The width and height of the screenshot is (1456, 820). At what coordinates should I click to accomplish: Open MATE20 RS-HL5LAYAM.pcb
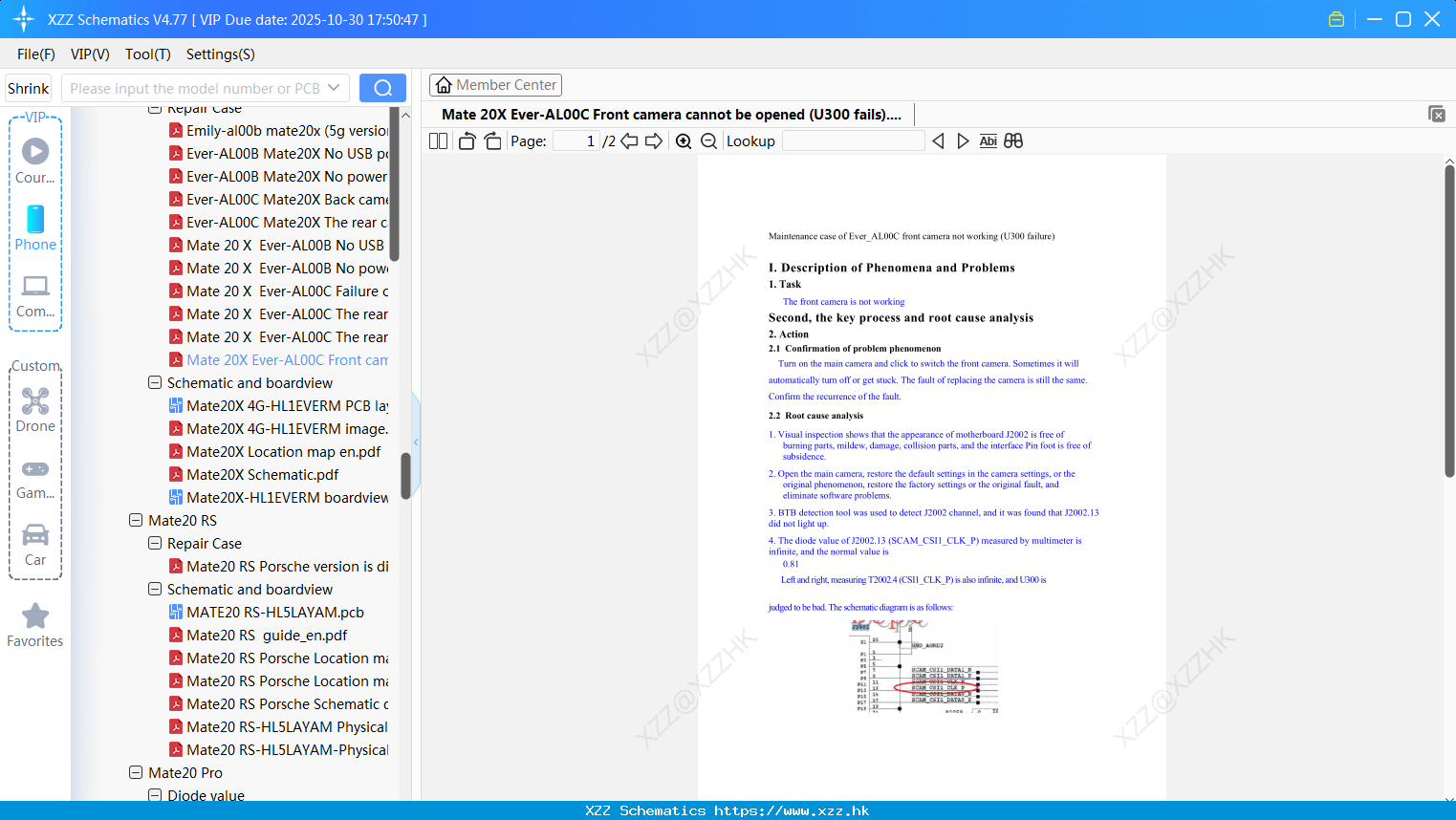(x=274, y=612)
